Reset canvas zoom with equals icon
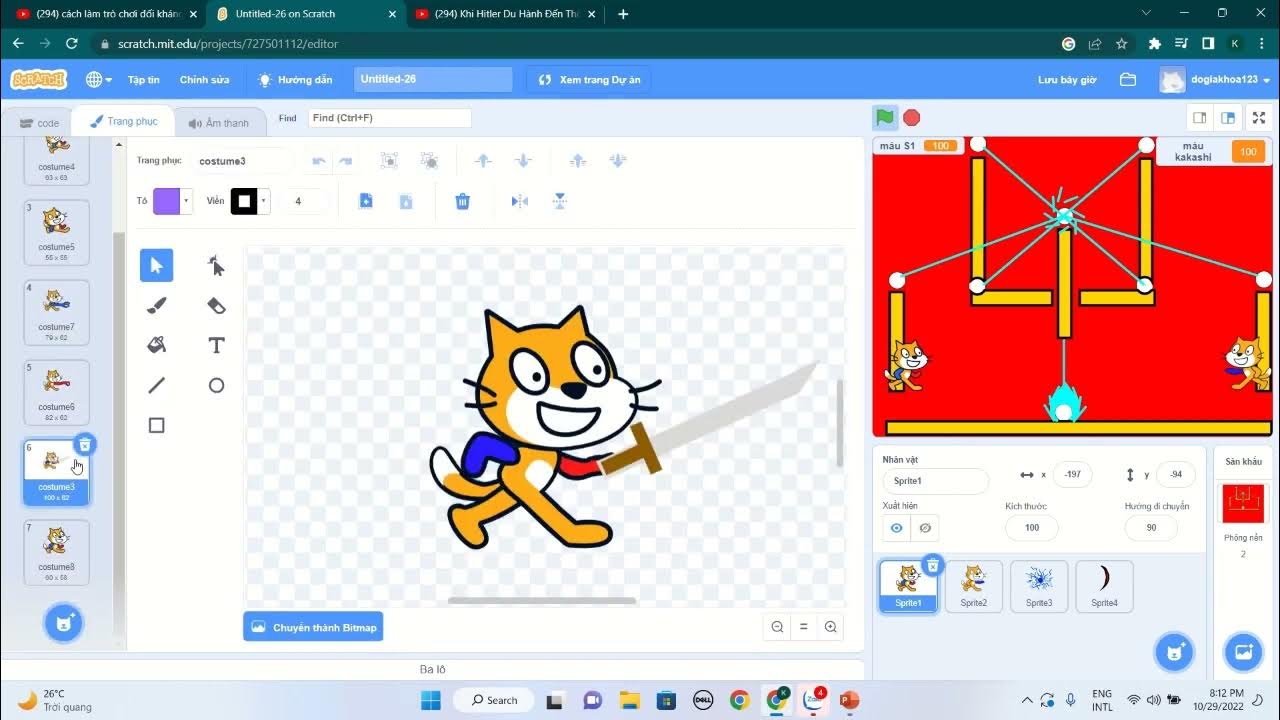 (803, 627)
